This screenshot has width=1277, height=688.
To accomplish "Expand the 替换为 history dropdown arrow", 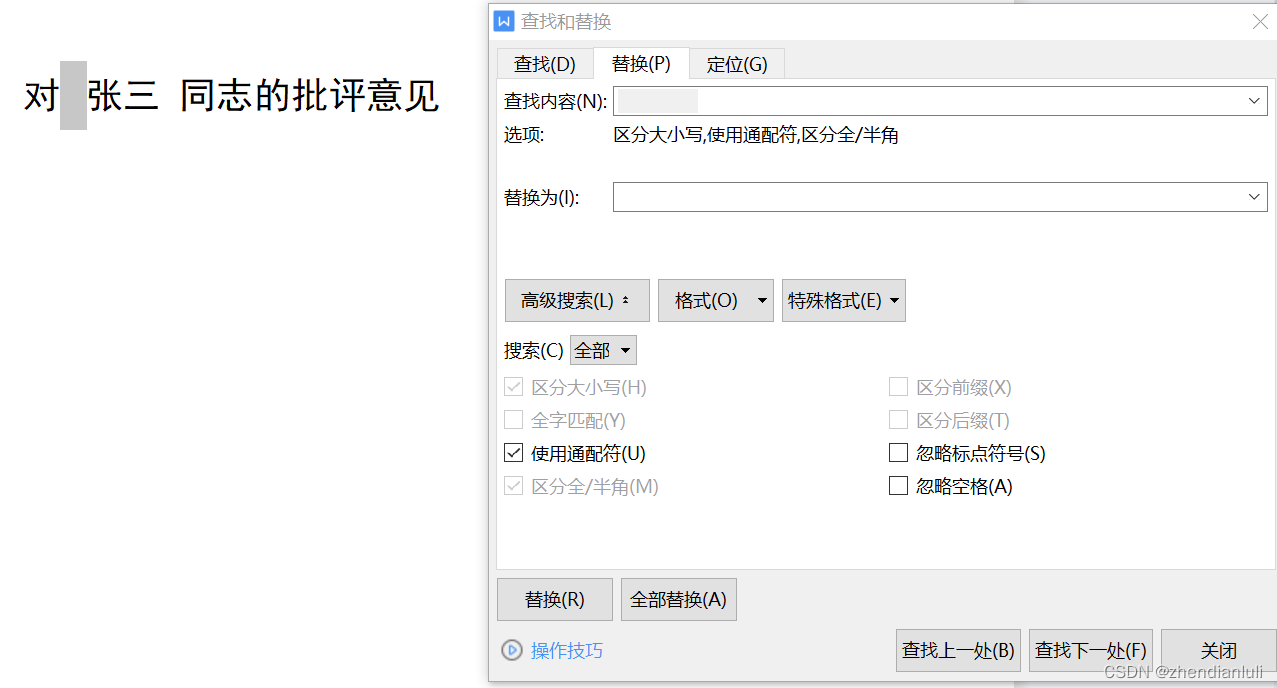I will pyautogui.click(x=1255, y=197).
